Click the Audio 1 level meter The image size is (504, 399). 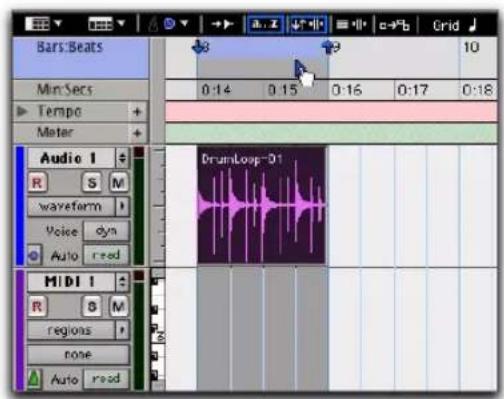(139, 206)
